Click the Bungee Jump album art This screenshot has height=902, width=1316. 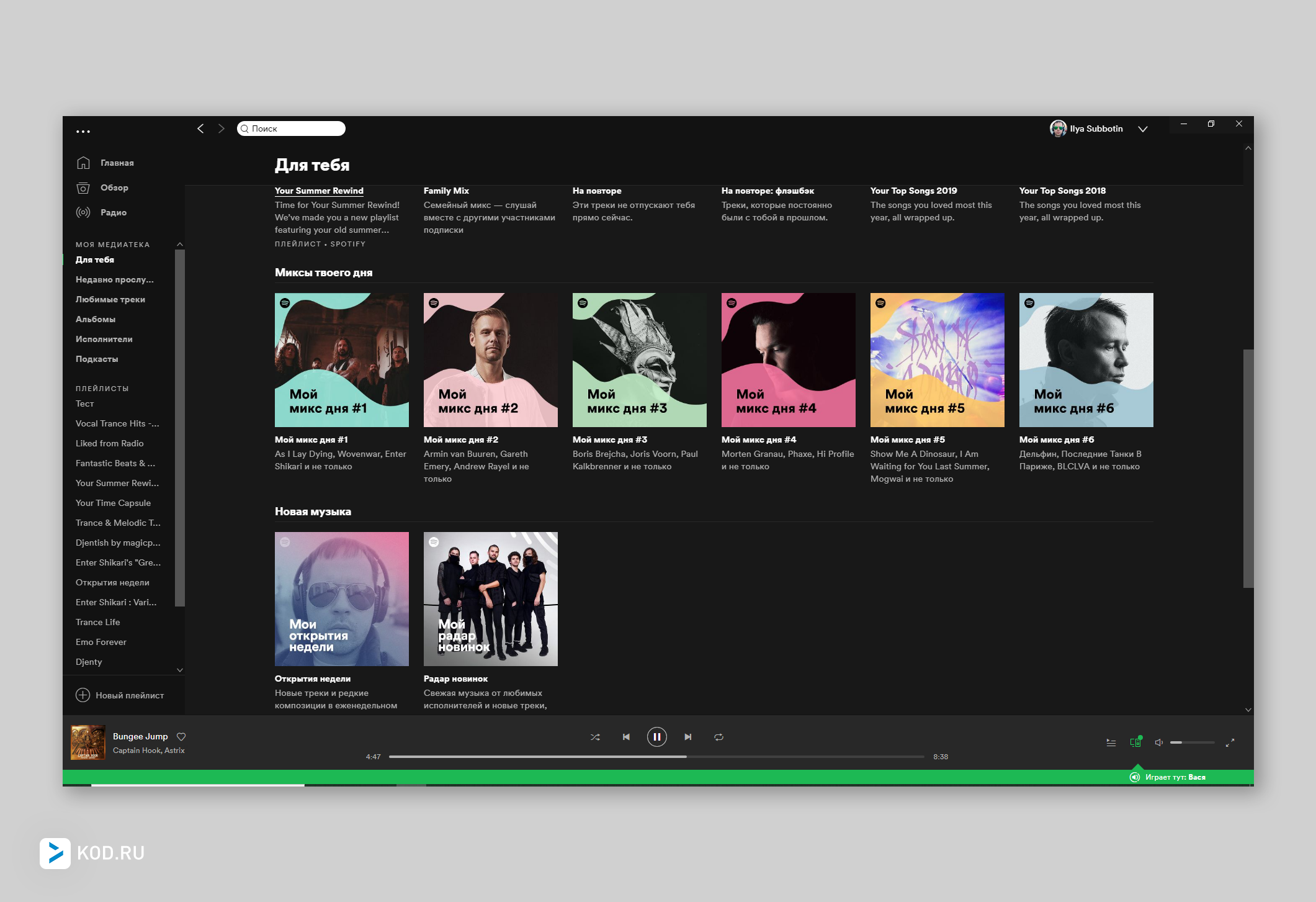point(88,742)
